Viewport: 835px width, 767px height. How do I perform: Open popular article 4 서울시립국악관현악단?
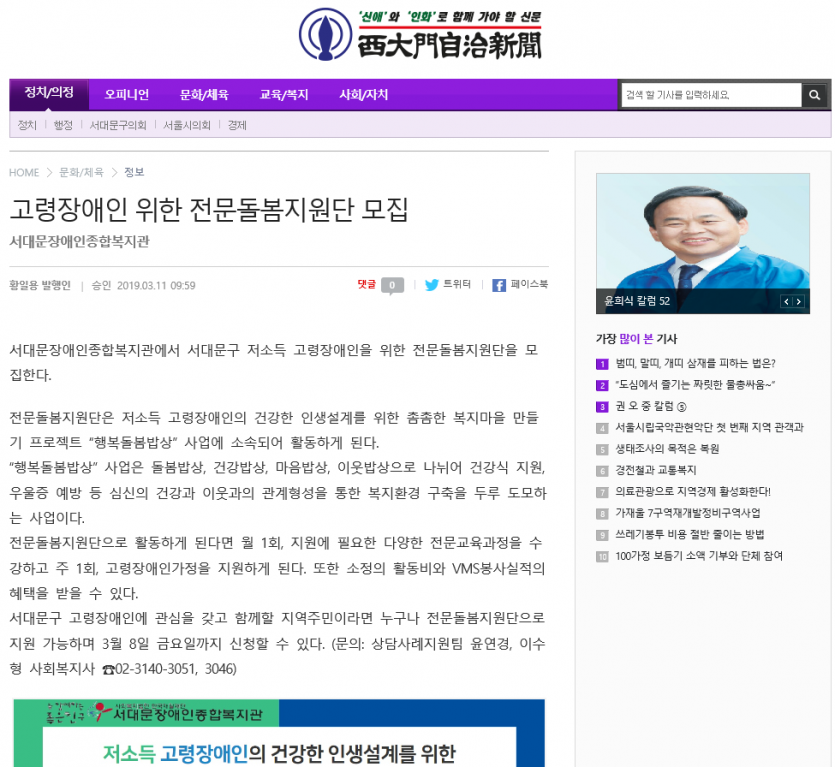click(709, 427)
